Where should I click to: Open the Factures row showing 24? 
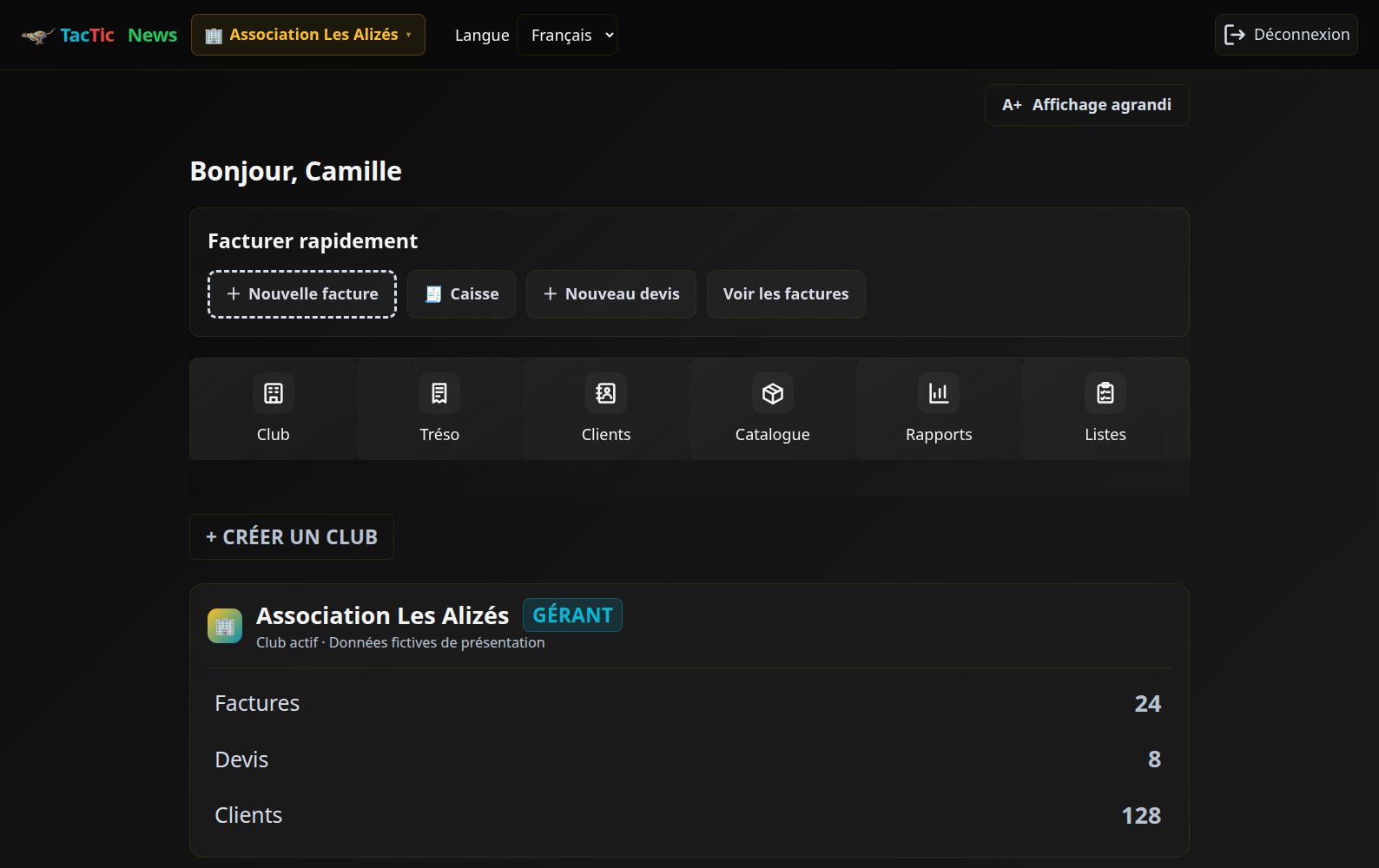689,703
